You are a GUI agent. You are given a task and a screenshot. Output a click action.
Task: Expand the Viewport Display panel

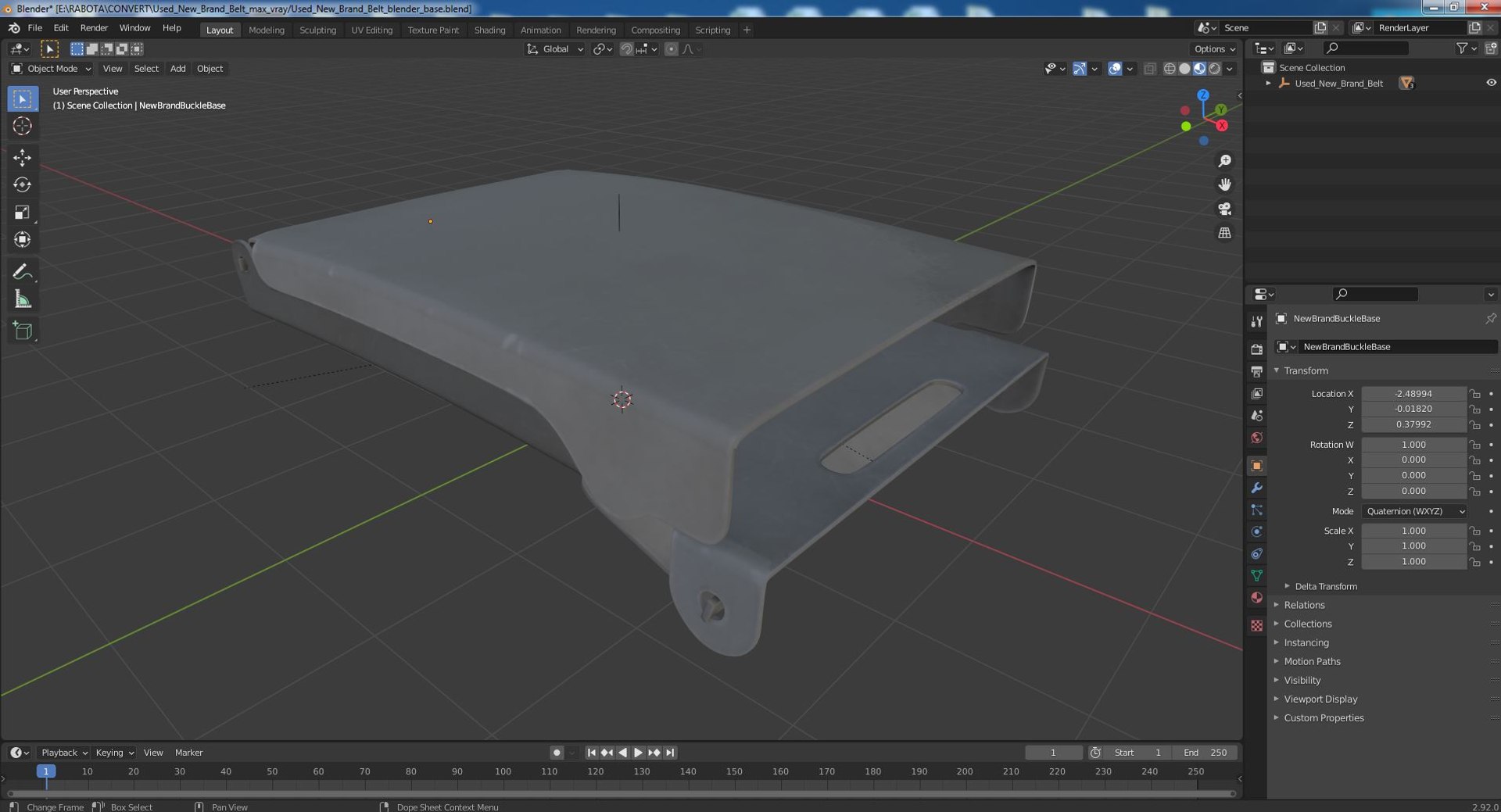click(x=1320, y=699)
